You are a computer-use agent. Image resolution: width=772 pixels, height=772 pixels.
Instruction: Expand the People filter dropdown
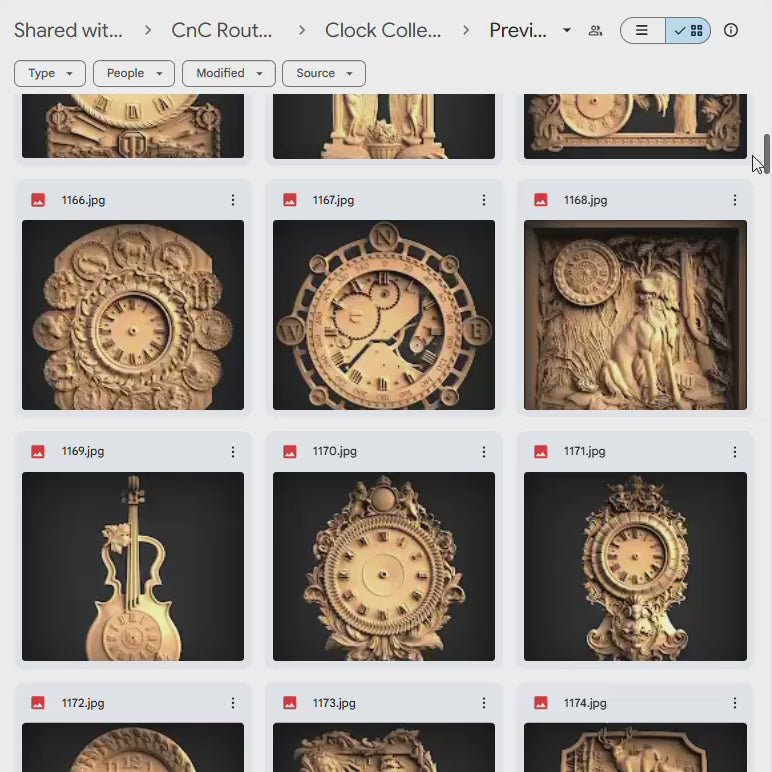click(x=134, y=73)
